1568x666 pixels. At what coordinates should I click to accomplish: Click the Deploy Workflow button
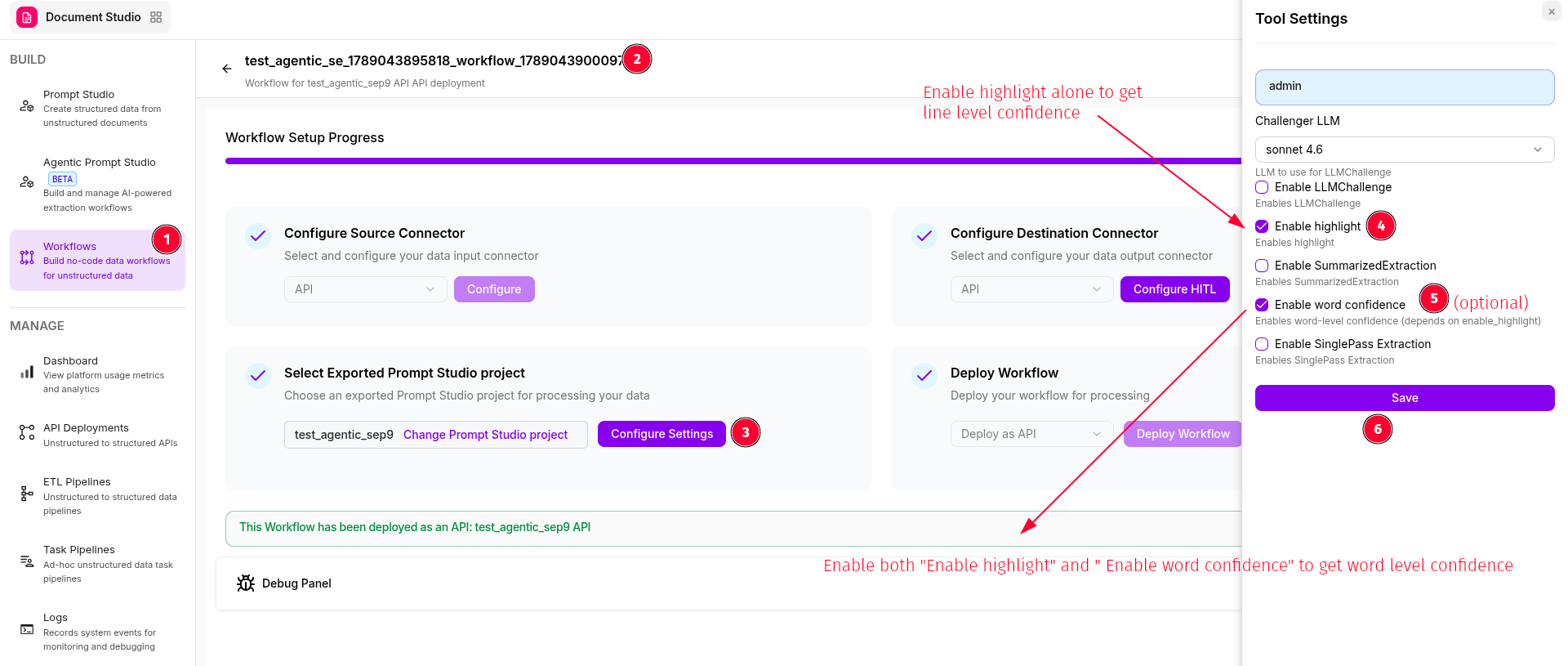click(1183, 434)
